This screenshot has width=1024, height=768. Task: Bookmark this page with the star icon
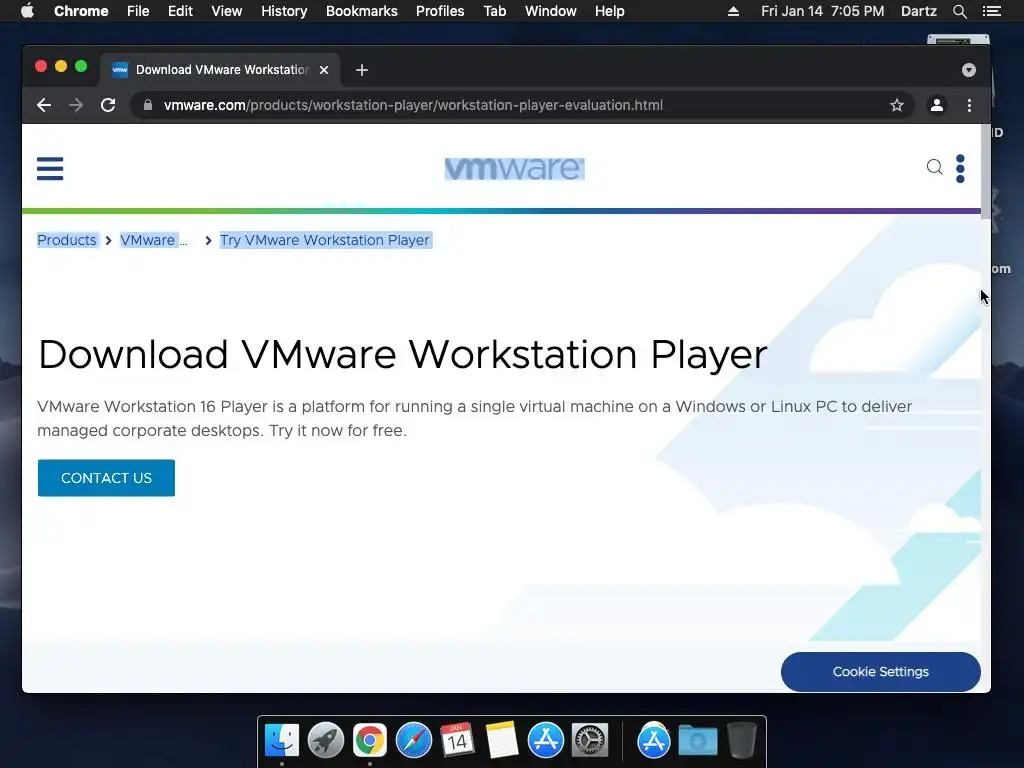(x=897, y=105)
